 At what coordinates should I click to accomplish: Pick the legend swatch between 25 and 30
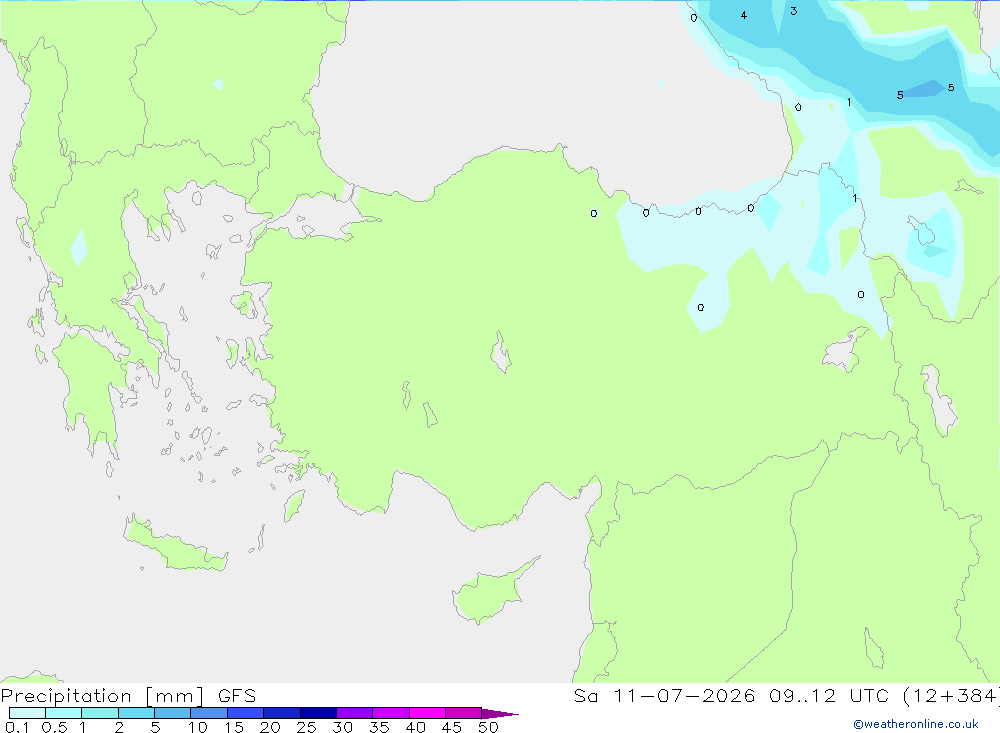318,713
